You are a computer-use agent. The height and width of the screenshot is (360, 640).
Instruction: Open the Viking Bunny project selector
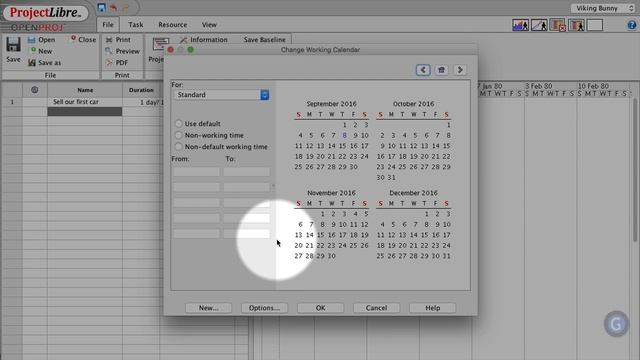pos(603,8)
